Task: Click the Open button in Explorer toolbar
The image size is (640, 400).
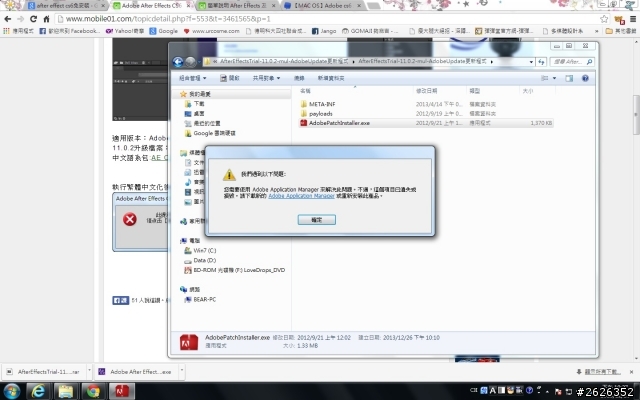Action: 230,78
